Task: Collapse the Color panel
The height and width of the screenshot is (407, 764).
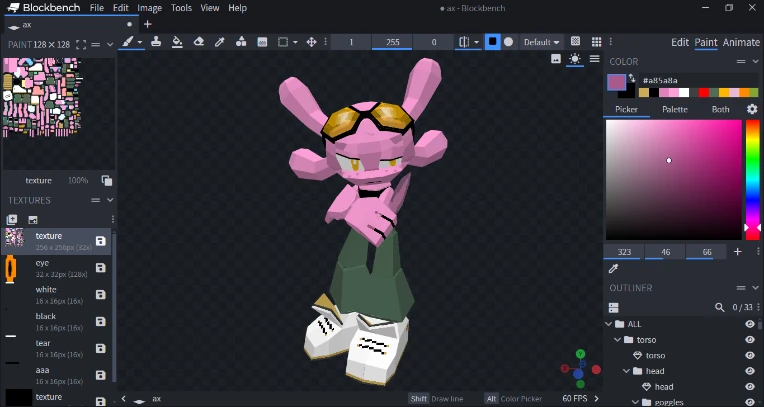Action: tap(755, 61)
